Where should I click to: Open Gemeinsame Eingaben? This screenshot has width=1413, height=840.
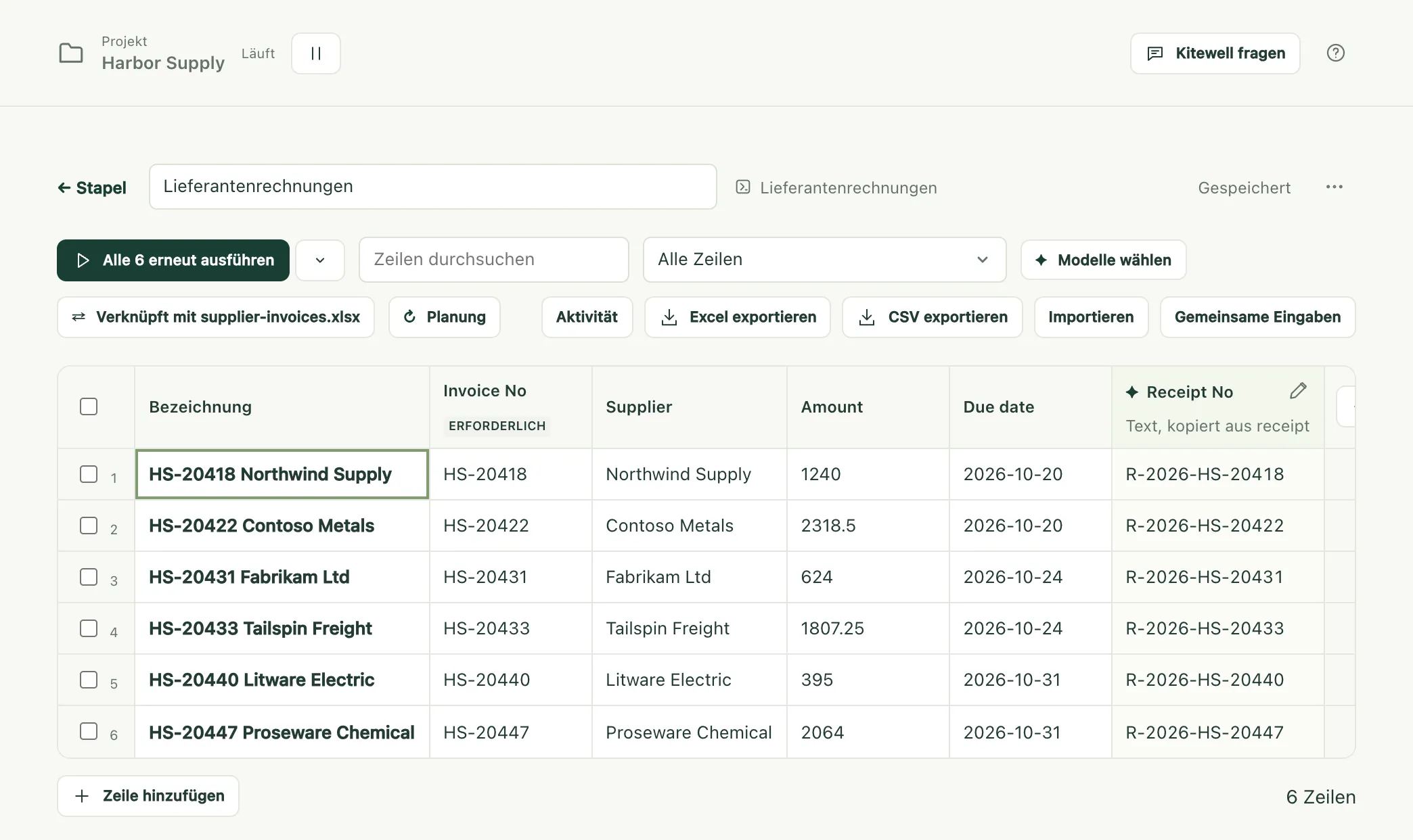[x=1257, y=317]
